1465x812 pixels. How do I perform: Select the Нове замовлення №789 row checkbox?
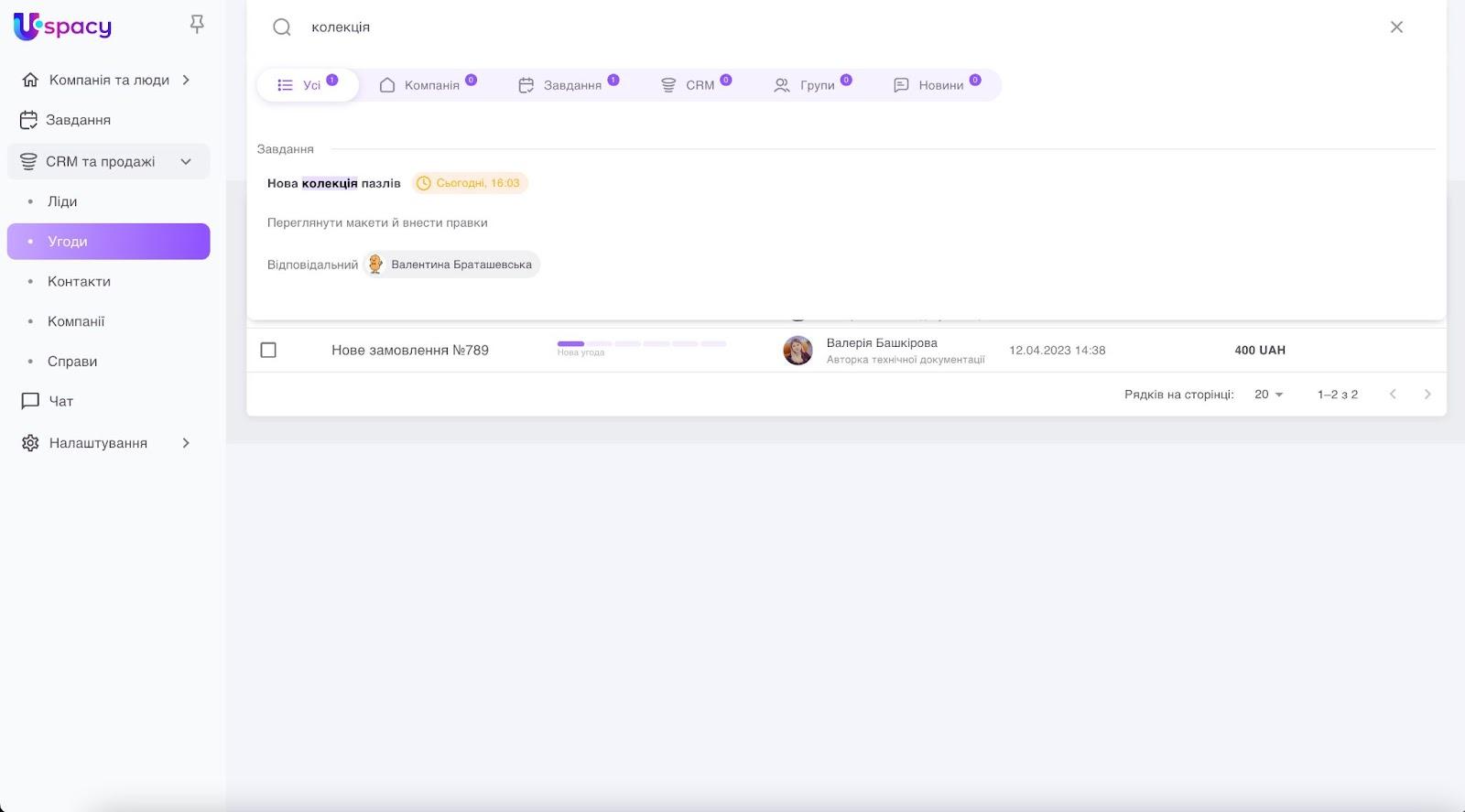(268, 350)
